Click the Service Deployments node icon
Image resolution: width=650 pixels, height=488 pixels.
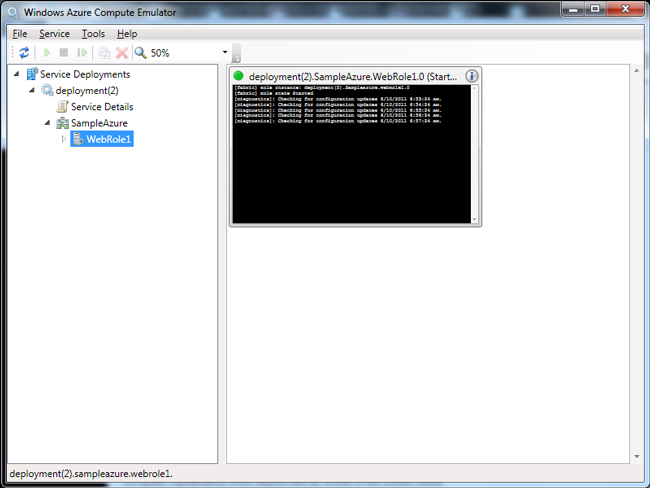pyautogui.click(x=32, y=74)
